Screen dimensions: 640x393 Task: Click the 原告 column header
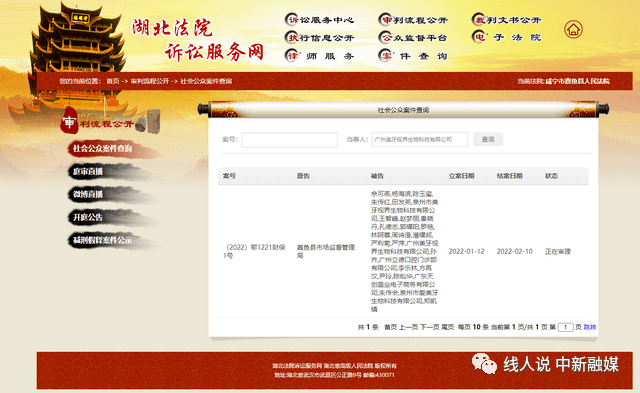(303, 176)
